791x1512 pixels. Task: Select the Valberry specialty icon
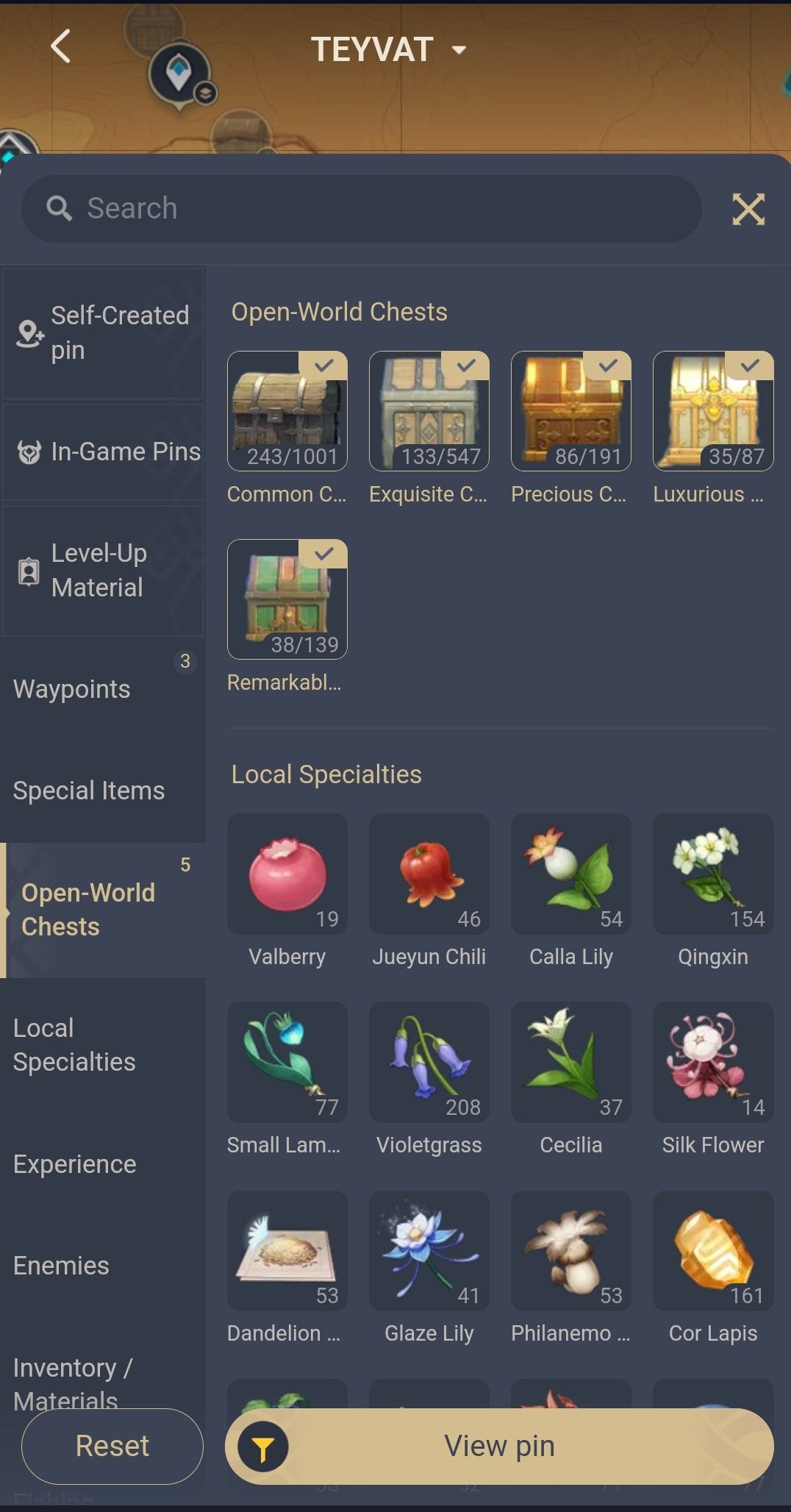pos(287,874)
